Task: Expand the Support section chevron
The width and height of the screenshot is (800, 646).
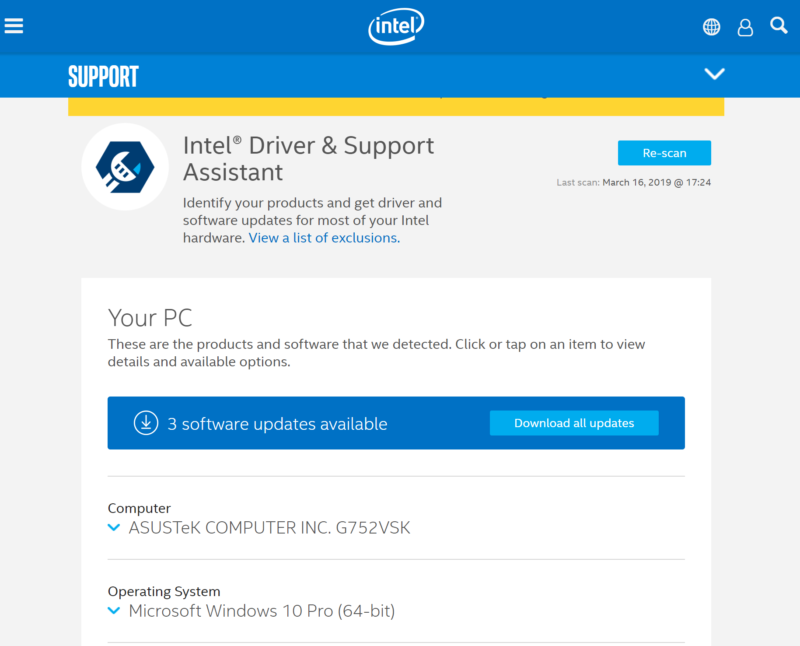Action: click(x=714, y=74)
